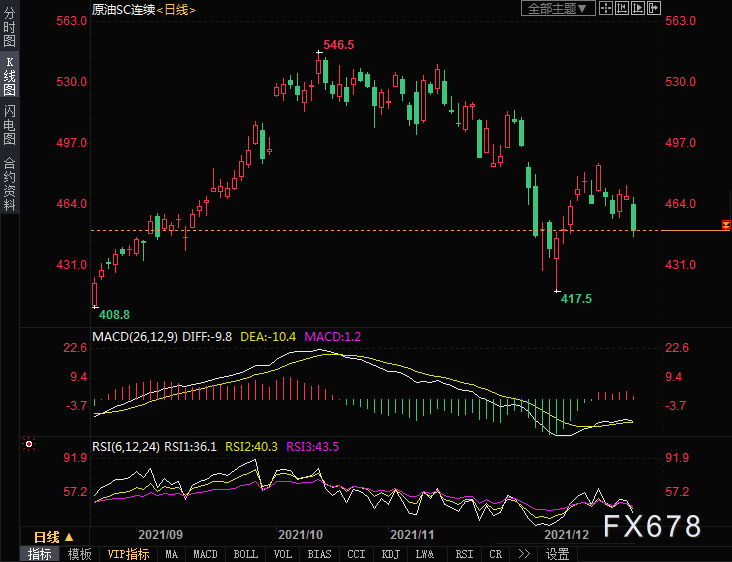Click the RSI(6,12,24) panel title

pyautogui.click(x=126, y=447)
